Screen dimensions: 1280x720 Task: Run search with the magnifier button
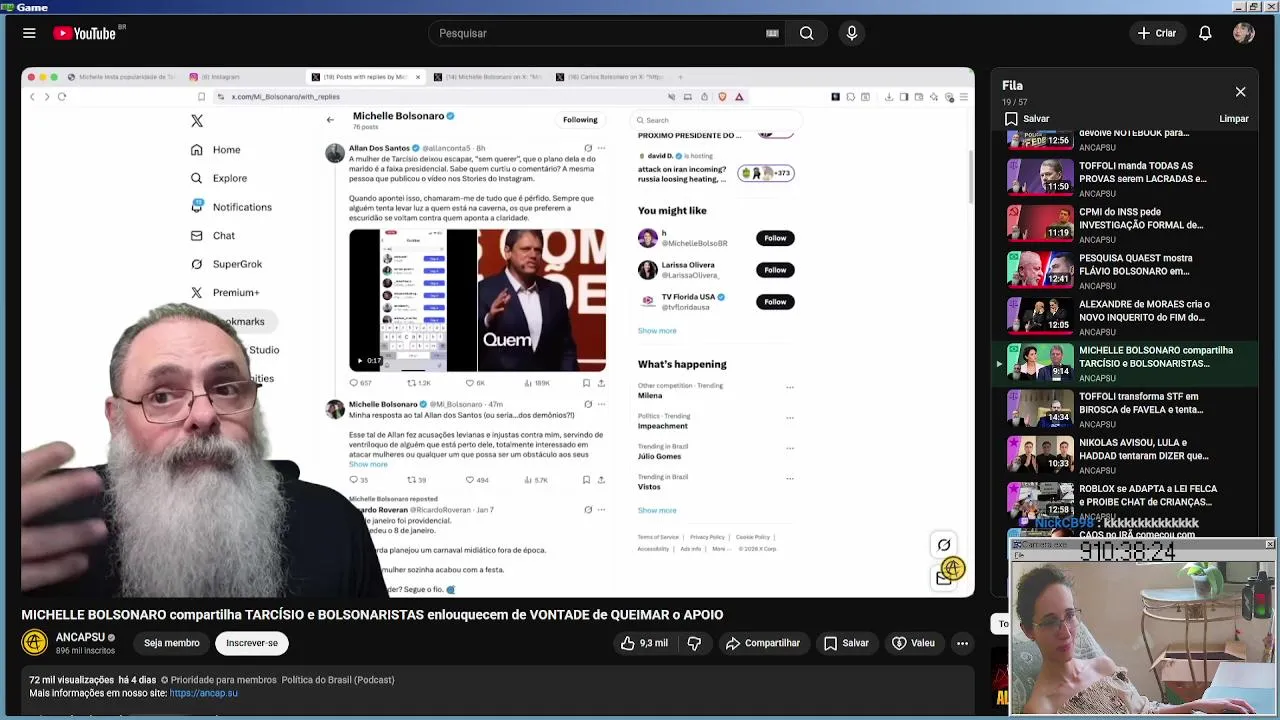point(806,33)
